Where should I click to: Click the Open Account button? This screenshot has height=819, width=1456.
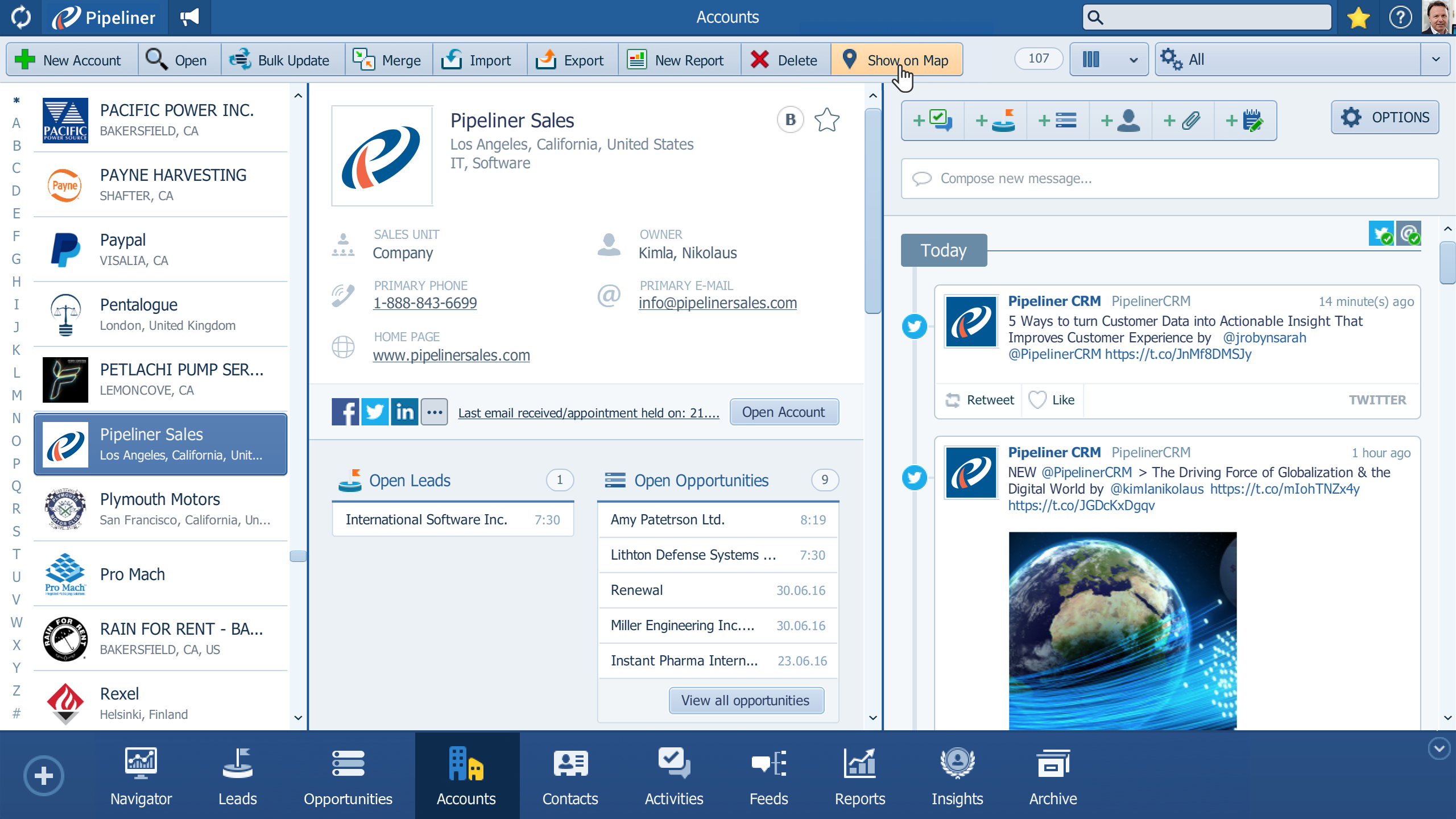point(784,412)
